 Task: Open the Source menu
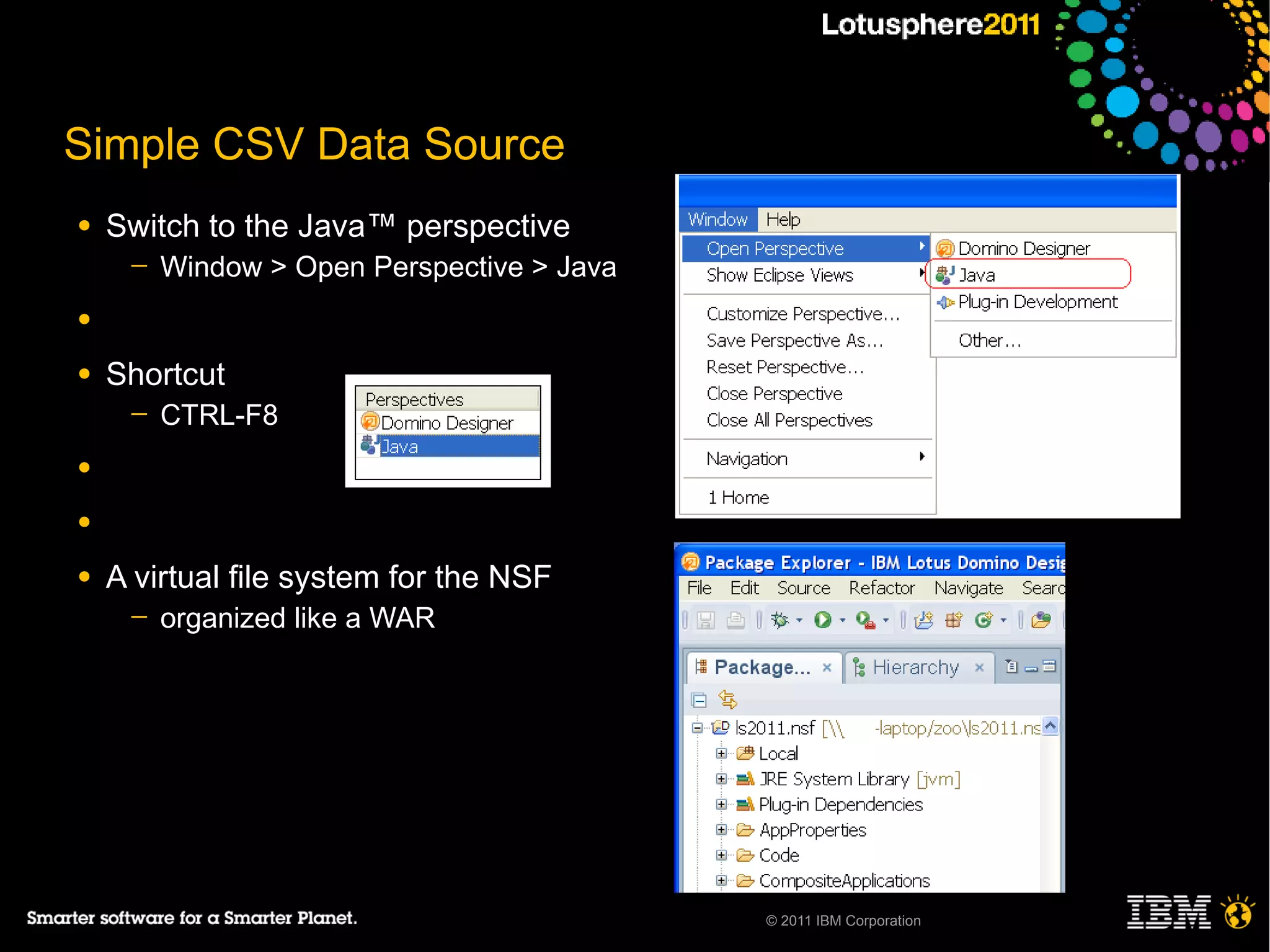pyautogui.click(x=804, y=588)
